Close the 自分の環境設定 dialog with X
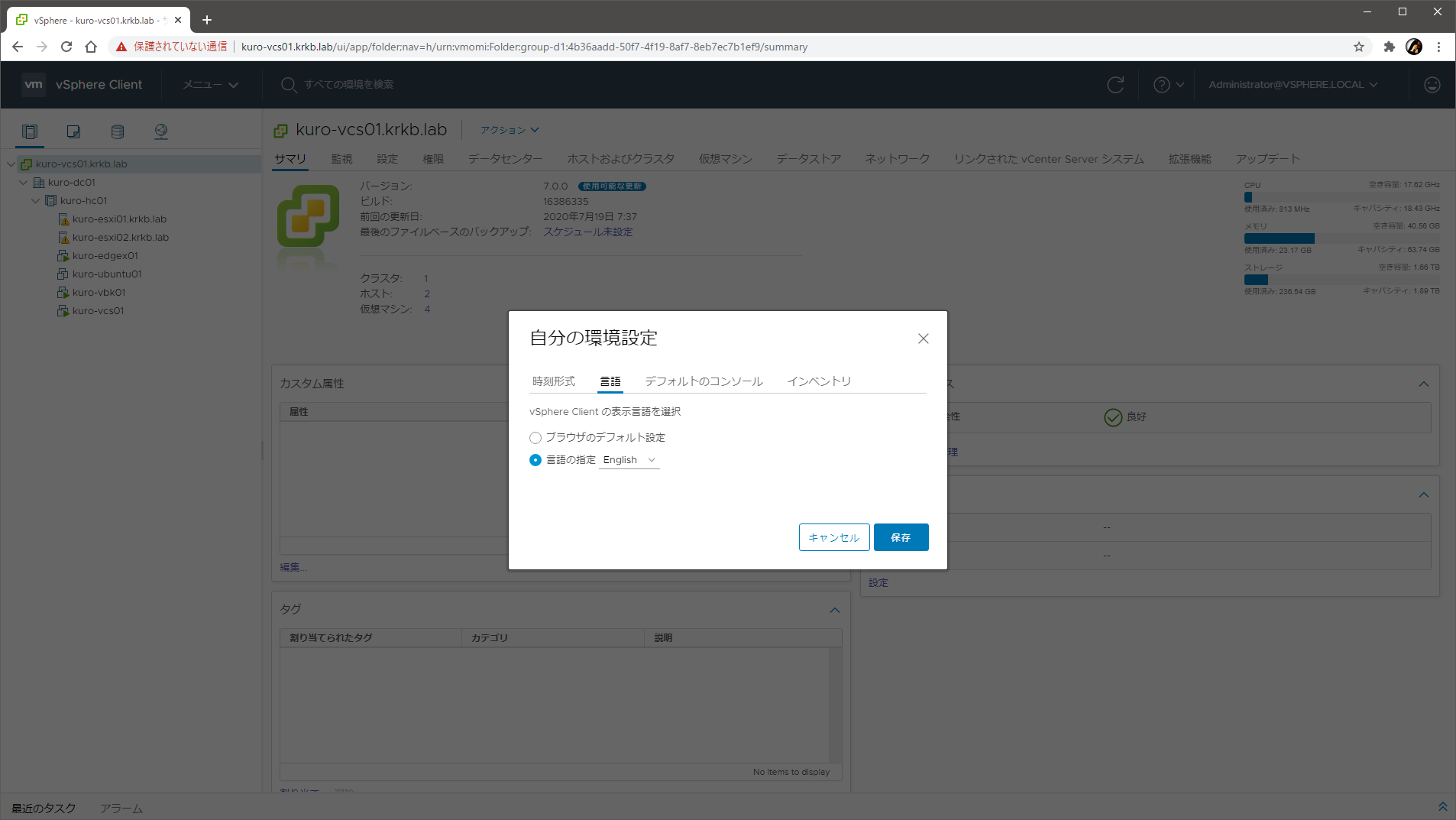The height and width of the screenshot is (820, 1456). pyautogui.click(x=923, y=339)
